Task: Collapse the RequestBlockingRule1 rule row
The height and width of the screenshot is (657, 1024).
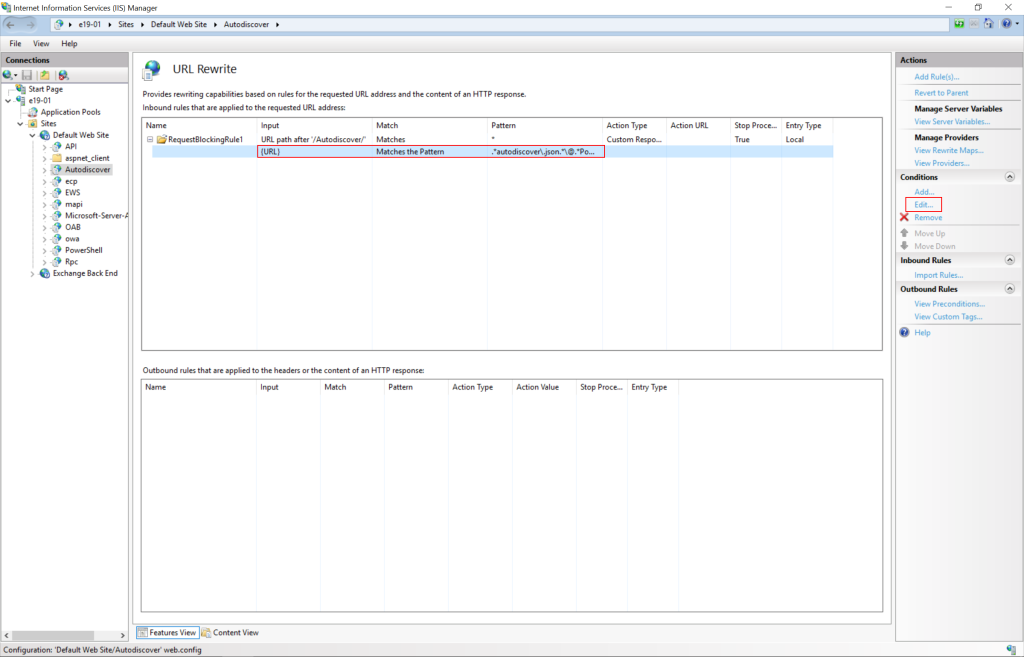Action: [x=150, y=139]
